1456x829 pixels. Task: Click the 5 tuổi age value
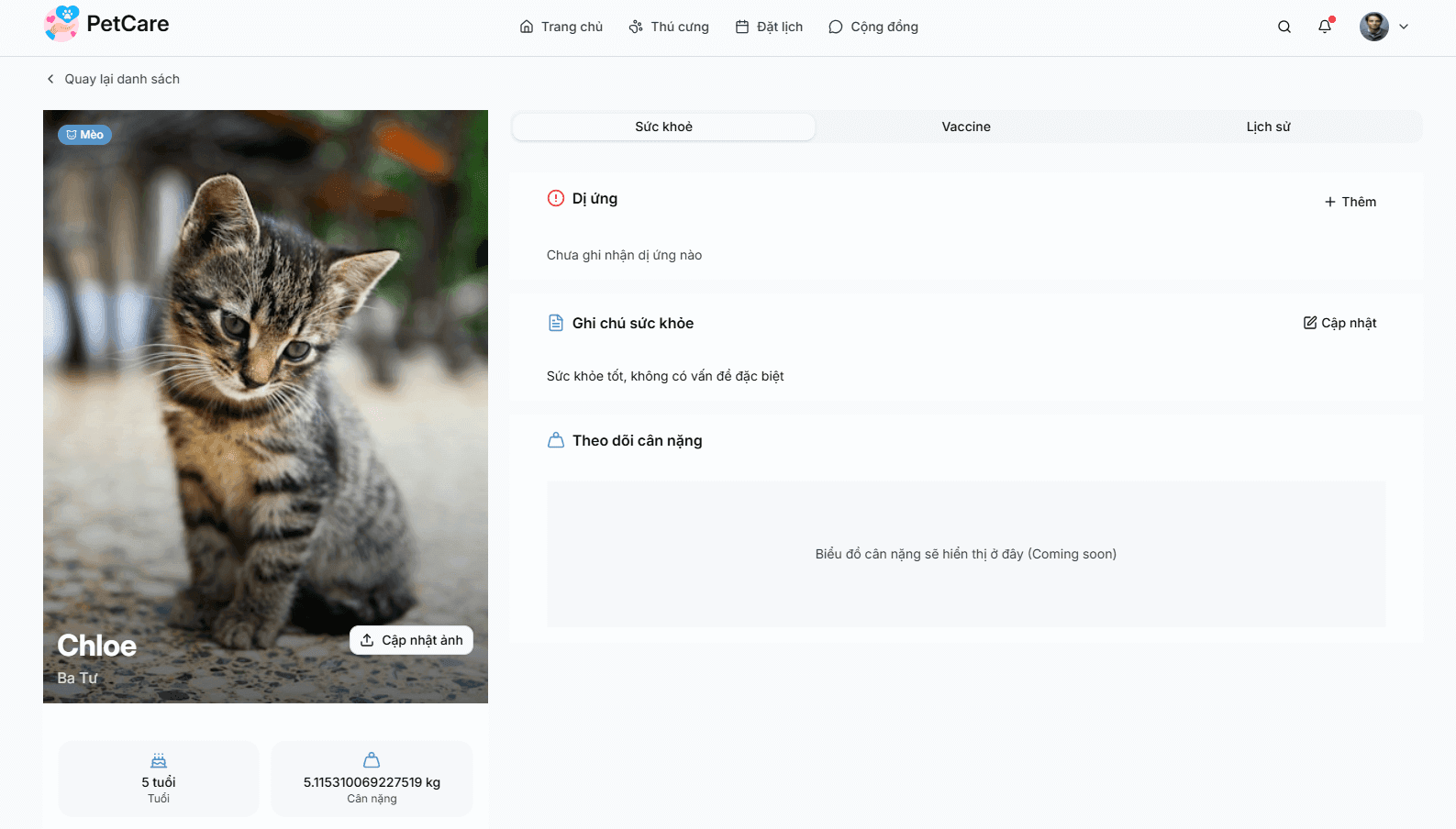point(159,782)
